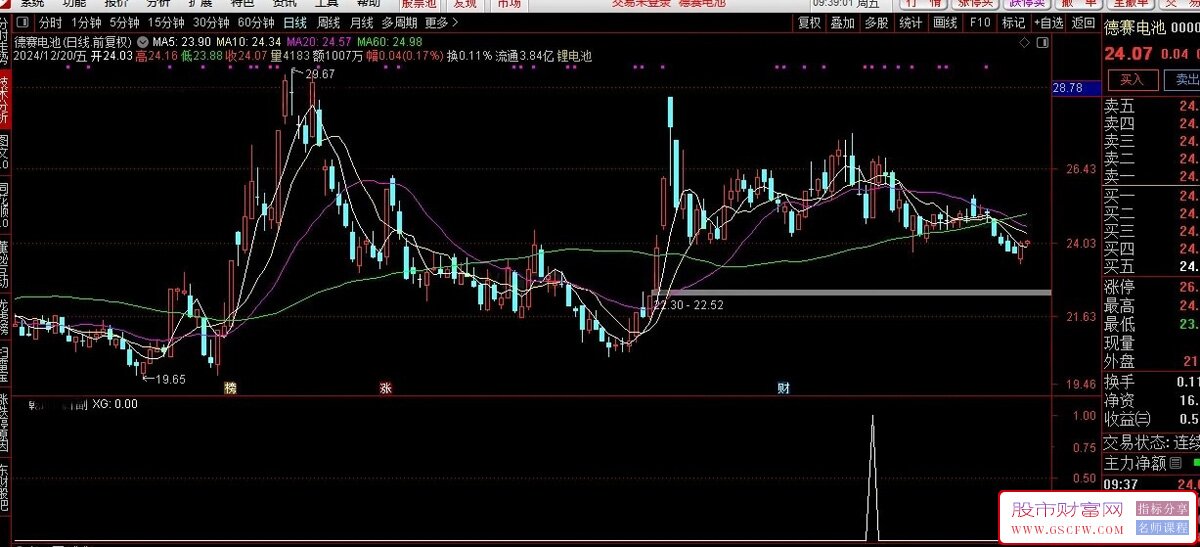The width and height of the screenshot is (1200, 547).
Task: Select the 15分钟 timeframe
Action: pos(166,23)
